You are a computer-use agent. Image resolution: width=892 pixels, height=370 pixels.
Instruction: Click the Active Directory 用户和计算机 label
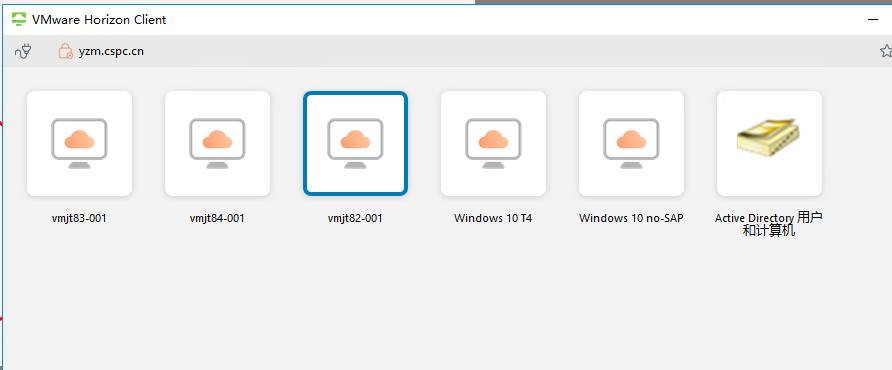(x=769, y=224)
